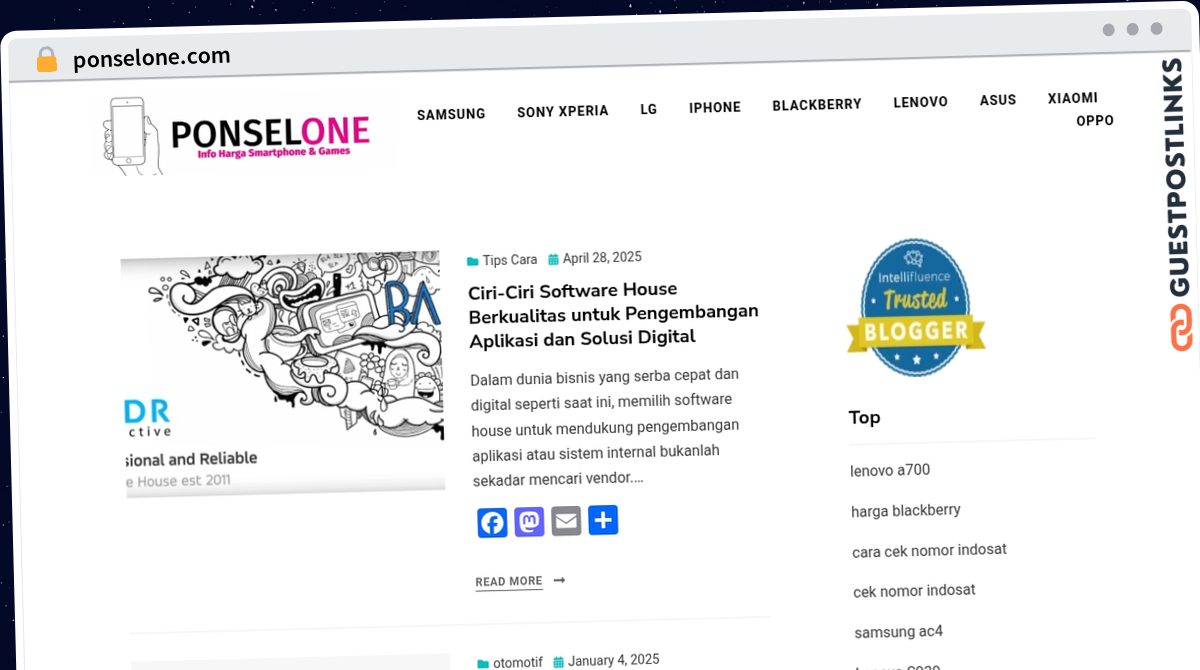The width and height of the screenshot is (1200, 670).
Task: Click the padlock icon beside ponselone.com
Action: 47,60
